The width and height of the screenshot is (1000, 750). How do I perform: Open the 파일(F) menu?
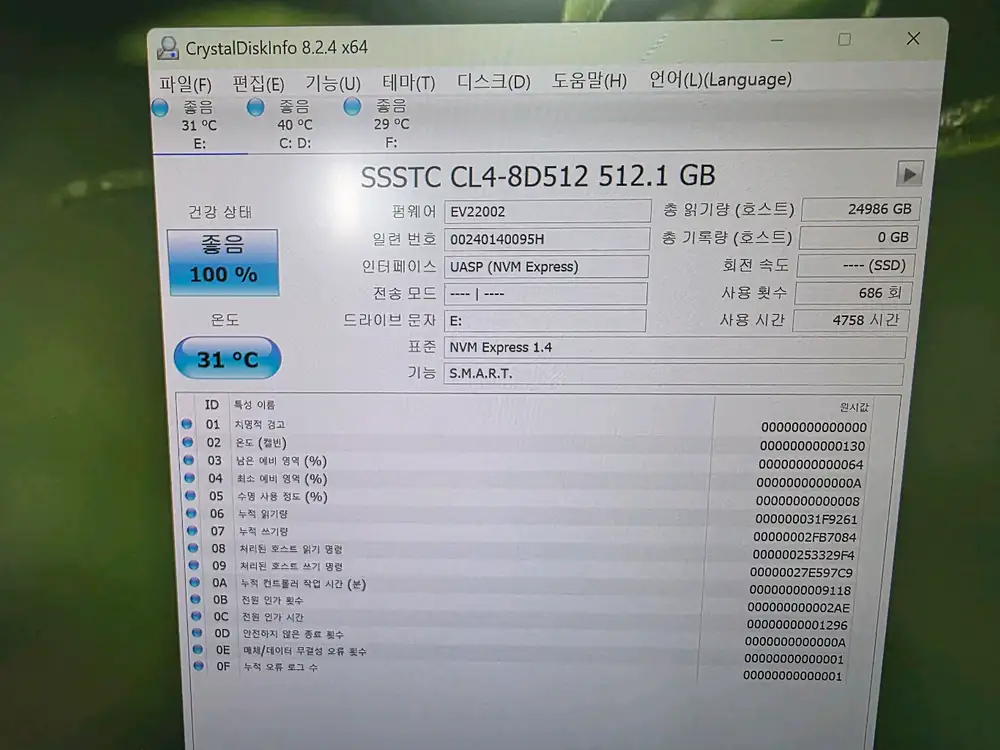tap(186, 84)
